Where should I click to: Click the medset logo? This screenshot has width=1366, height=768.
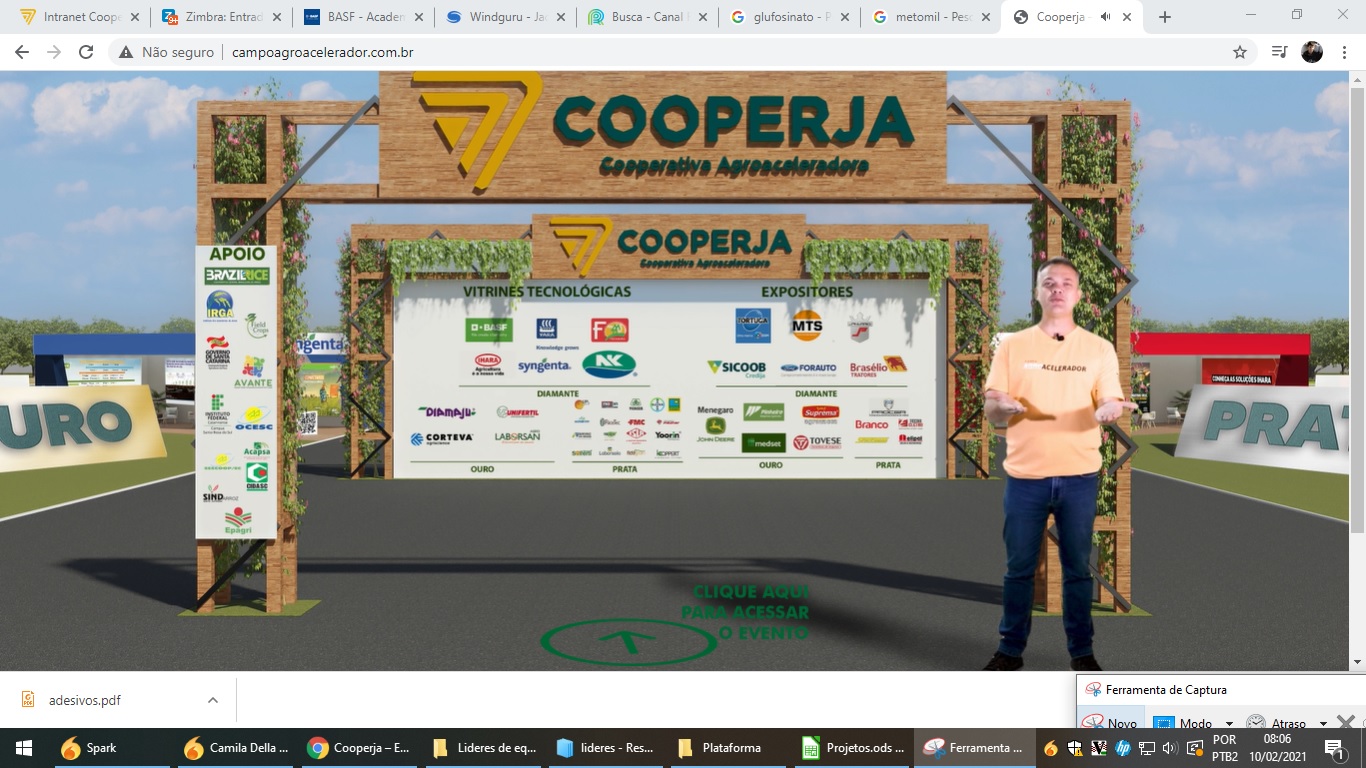pyautogui.click(x=763, y=443)
